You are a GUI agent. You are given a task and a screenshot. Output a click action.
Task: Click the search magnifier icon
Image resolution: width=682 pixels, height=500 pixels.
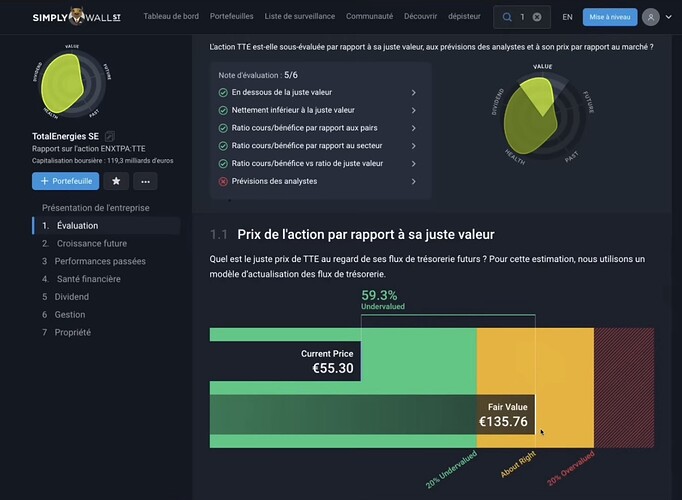(x=507, y=17)
